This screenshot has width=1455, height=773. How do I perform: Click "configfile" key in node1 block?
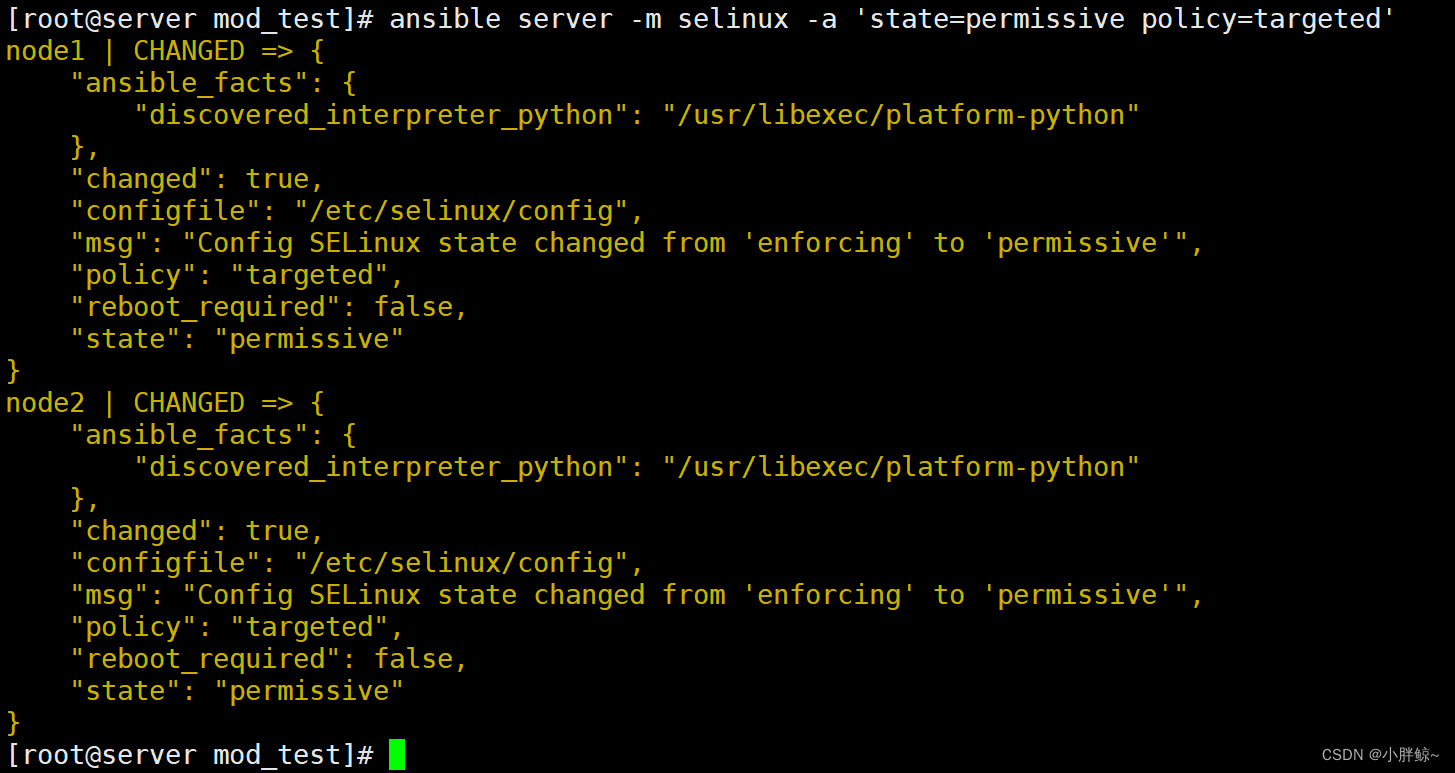point(165,211)
